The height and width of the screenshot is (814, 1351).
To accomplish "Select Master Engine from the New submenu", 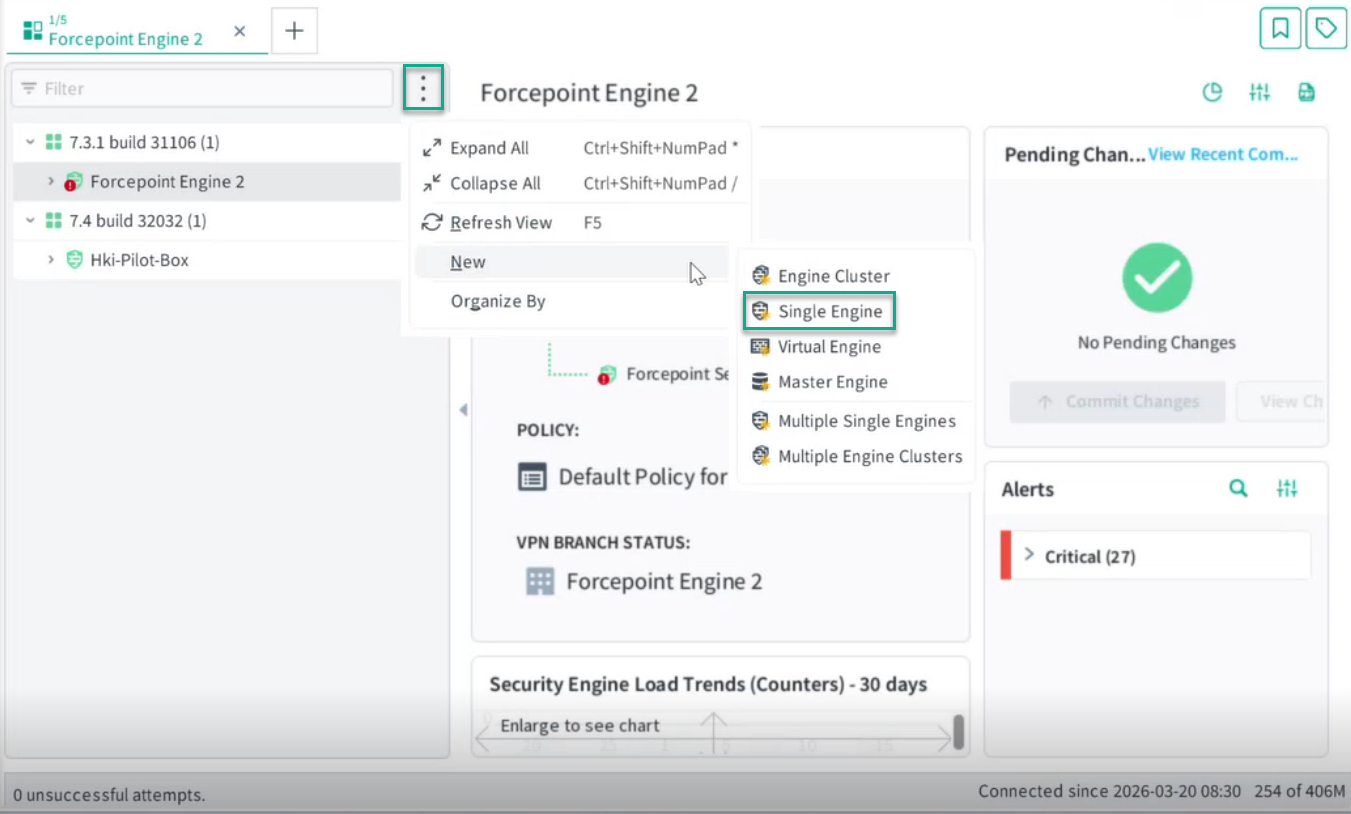I will coord(856,382).
